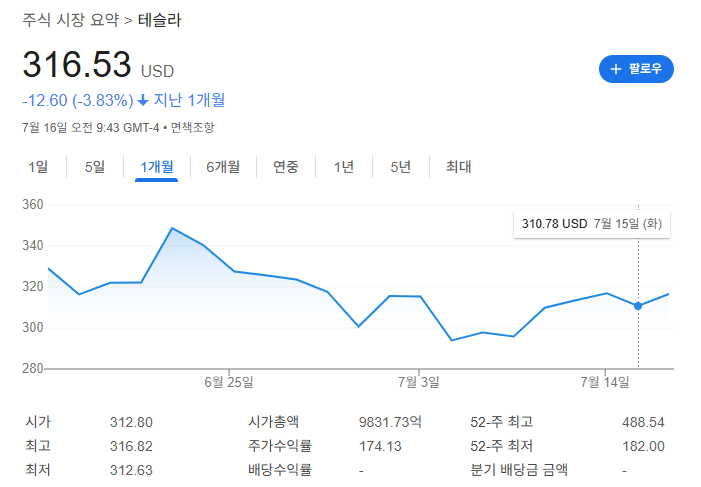The image size is (701, 487).
Task: Switch to the 연중 range tab
Action: pos(286,167)
